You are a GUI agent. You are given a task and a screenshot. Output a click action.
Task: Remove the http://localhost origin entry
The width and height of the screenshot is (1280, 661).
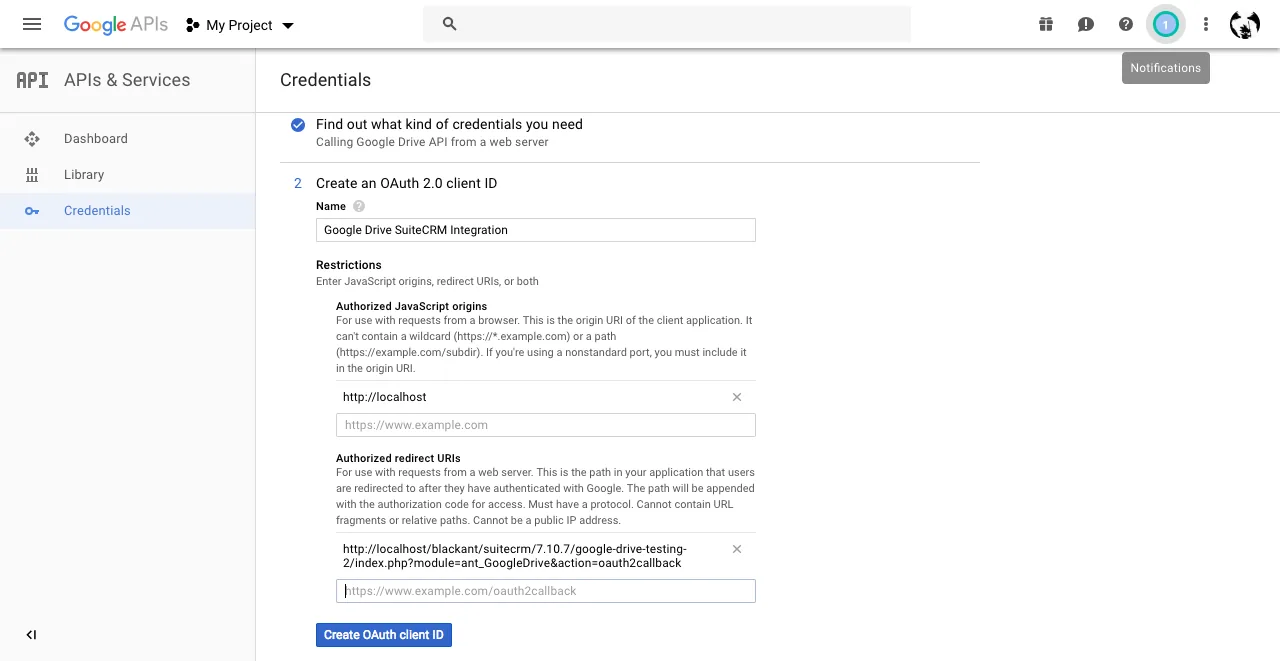737,397
